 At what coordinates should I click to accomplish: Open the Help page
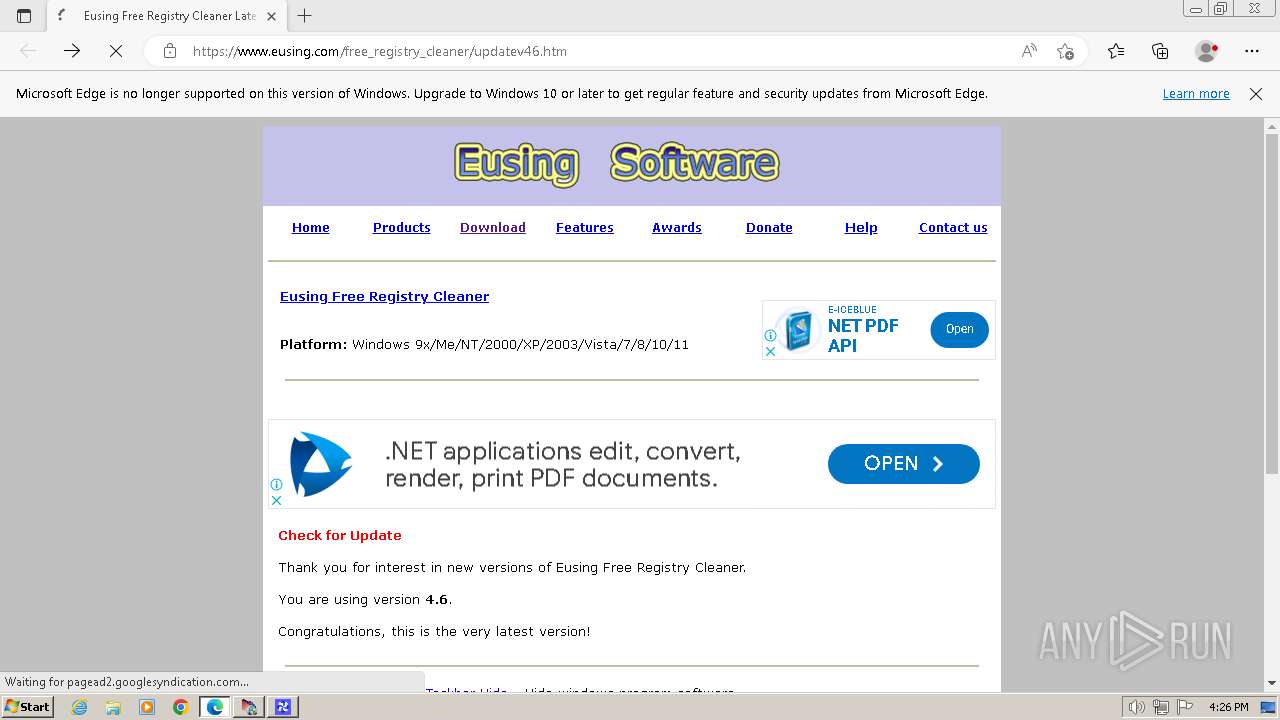click(861, 227)
